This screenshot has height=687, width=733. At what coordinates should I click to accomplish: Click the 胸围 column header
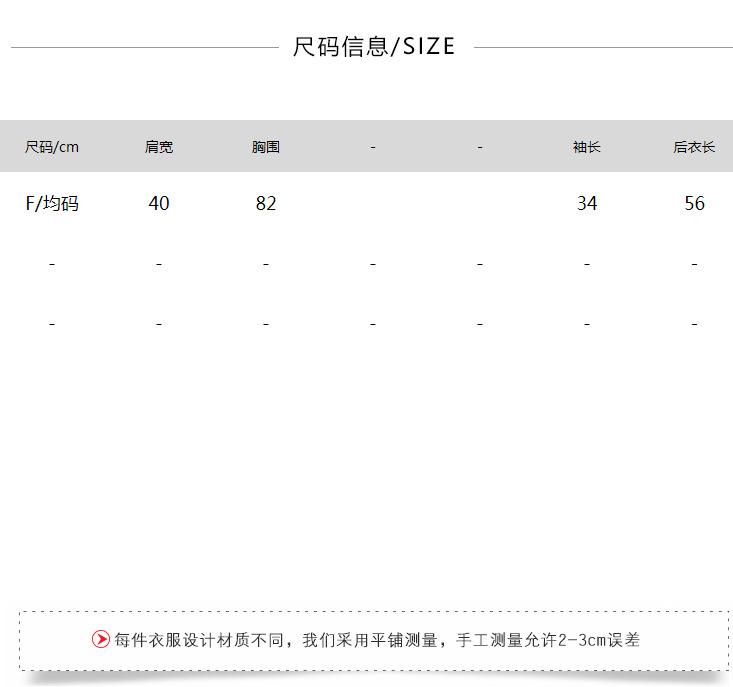pos(266,147)
